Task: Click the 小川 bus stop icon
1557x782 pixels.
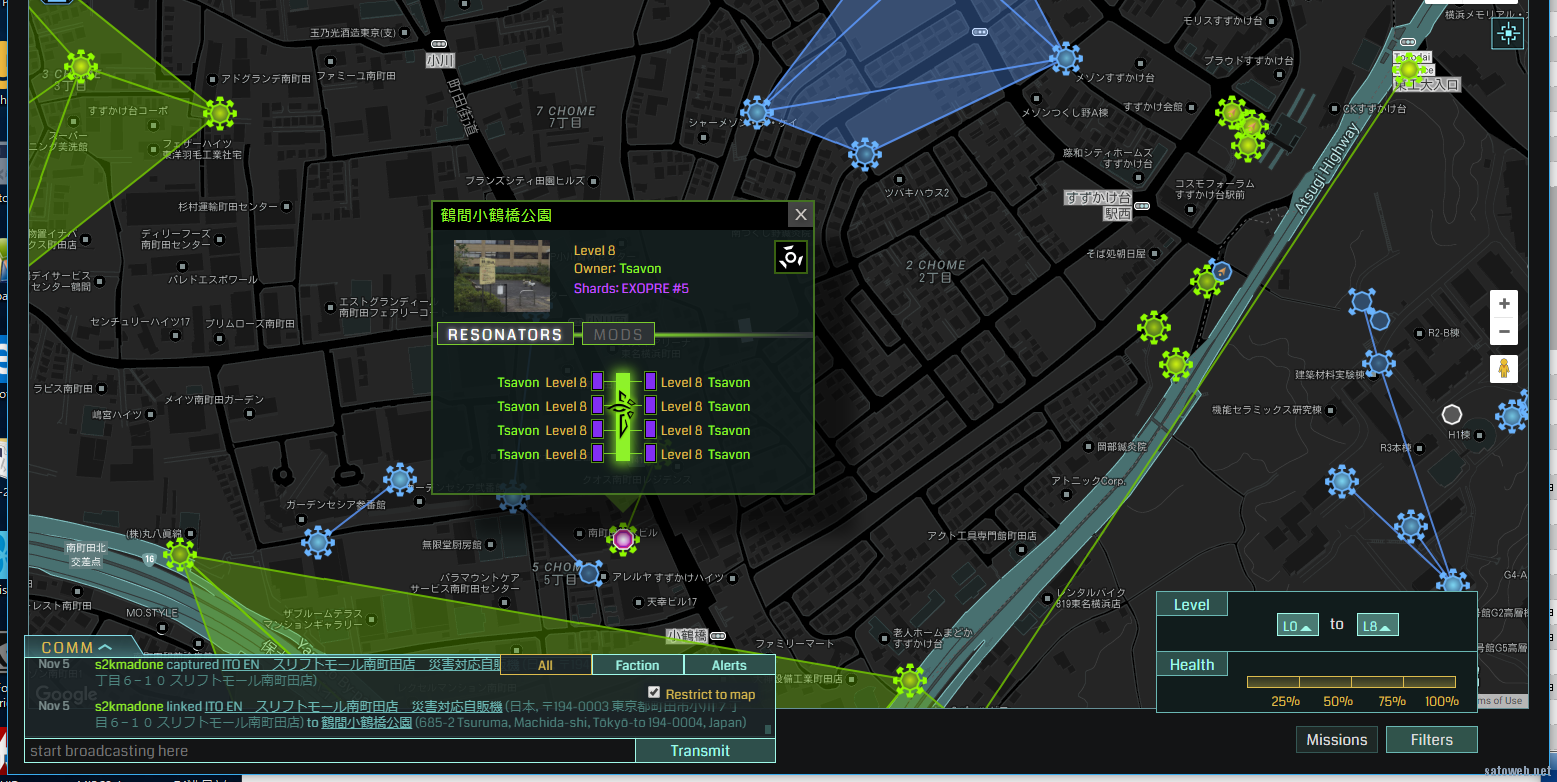Action: 439,44
